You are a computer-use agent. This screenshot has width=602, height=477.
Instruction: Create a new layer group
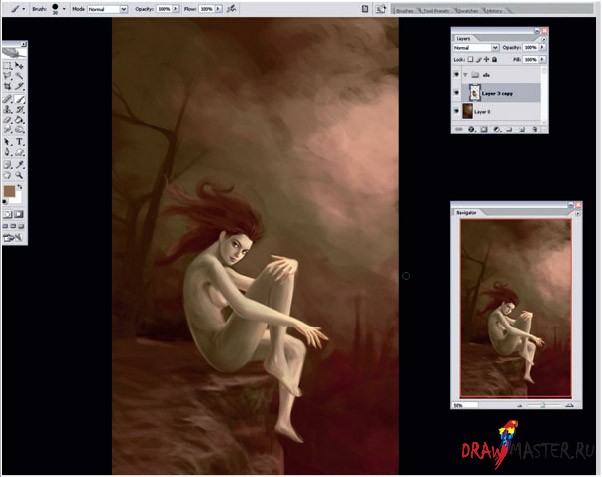click(509, 129)
